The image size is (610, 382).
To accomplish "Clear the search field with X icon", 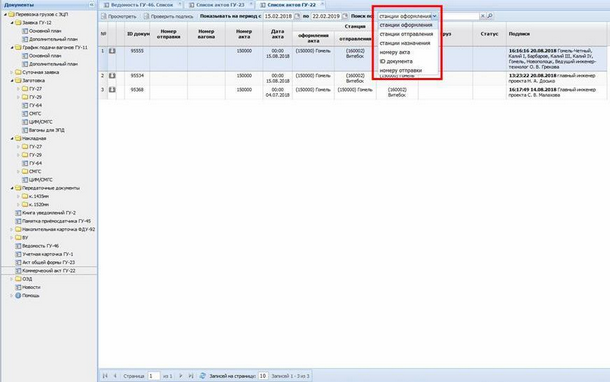I will [x=483, y=16].
